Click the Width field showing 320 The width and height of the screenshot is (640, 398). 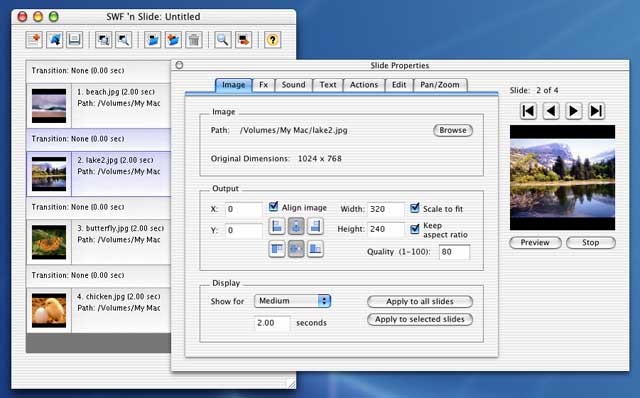[386, 209]
